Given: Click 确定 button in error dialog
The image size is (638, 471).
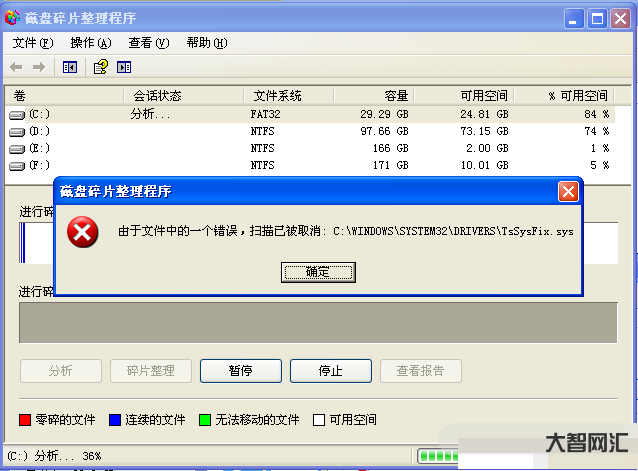Looking at the screenshot, I should (x=318, y=272).
